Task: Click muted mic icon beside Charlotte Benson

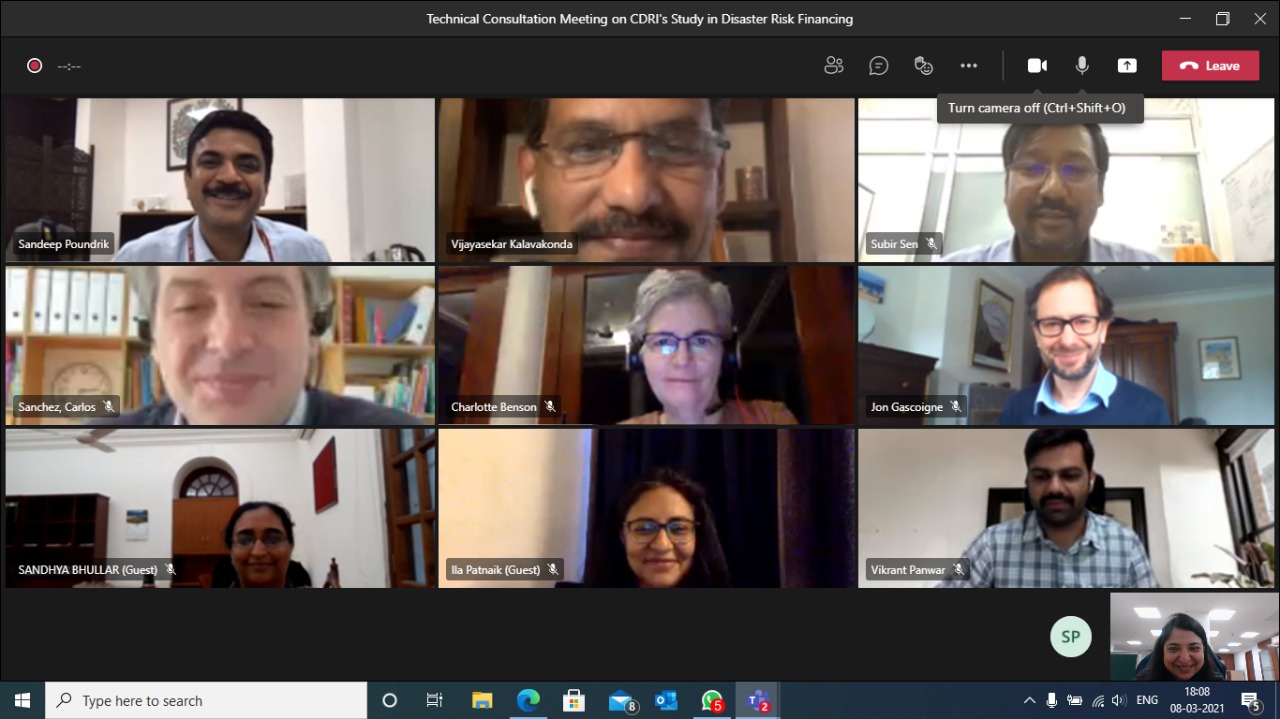Action: (550, 407)
